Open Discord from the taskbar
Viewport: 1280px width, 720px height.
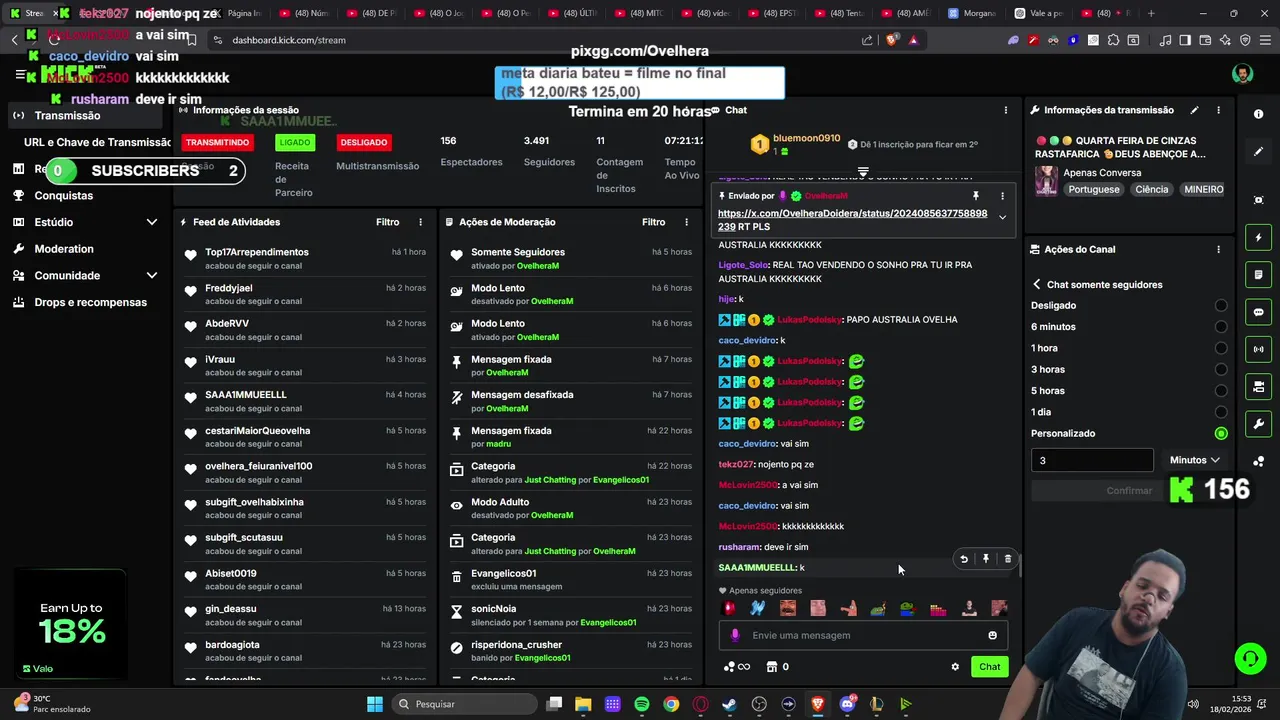[x=847, y=704]
